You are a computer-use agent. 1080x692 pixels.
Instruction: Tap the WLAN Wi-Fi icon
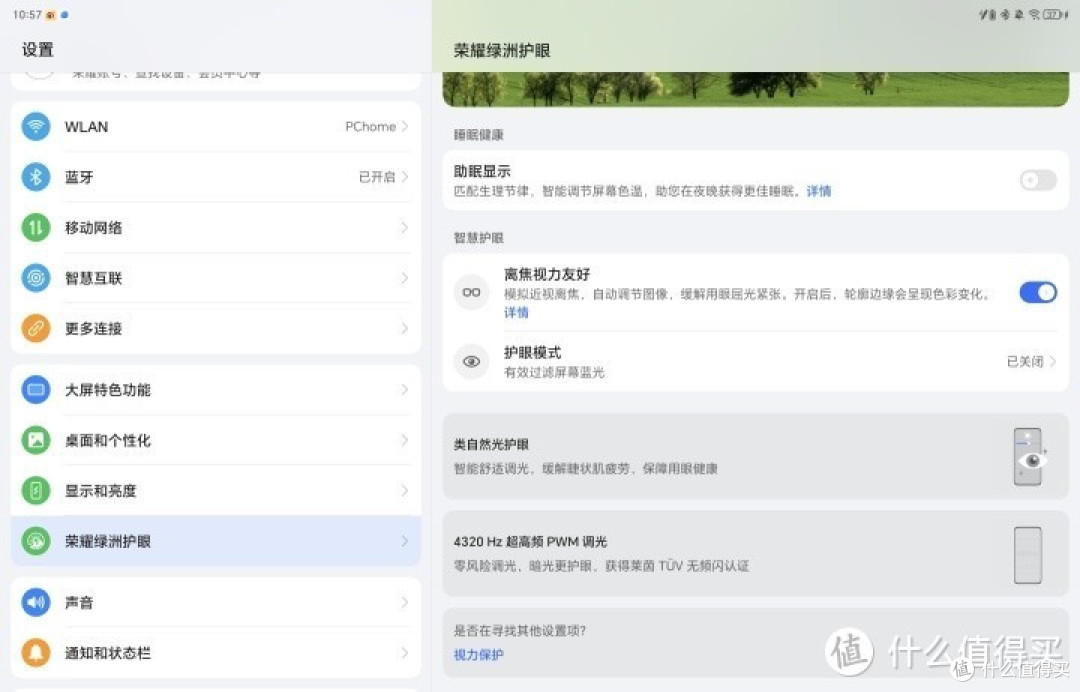click(36, 127)
